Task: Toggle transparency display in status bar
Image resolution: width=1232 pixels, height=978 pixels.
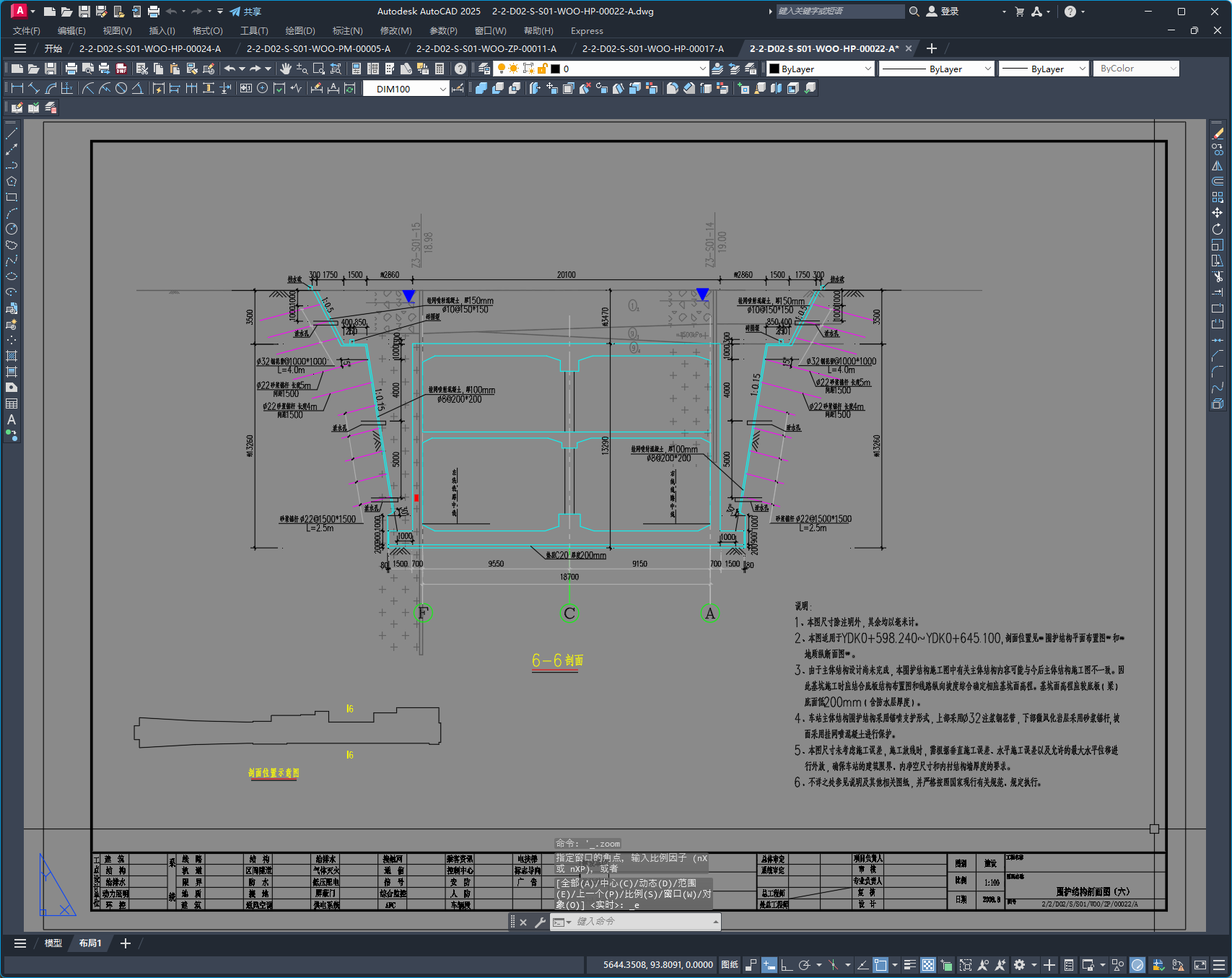Action: 928,965
